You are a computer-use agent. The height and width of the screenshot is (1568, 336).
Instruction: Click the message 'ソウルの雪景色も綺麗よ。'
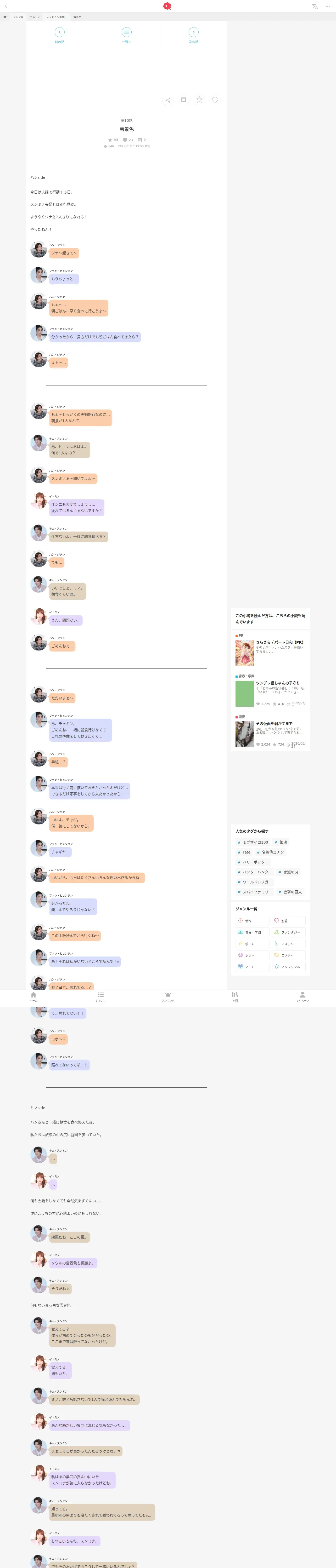point(73,1263)
